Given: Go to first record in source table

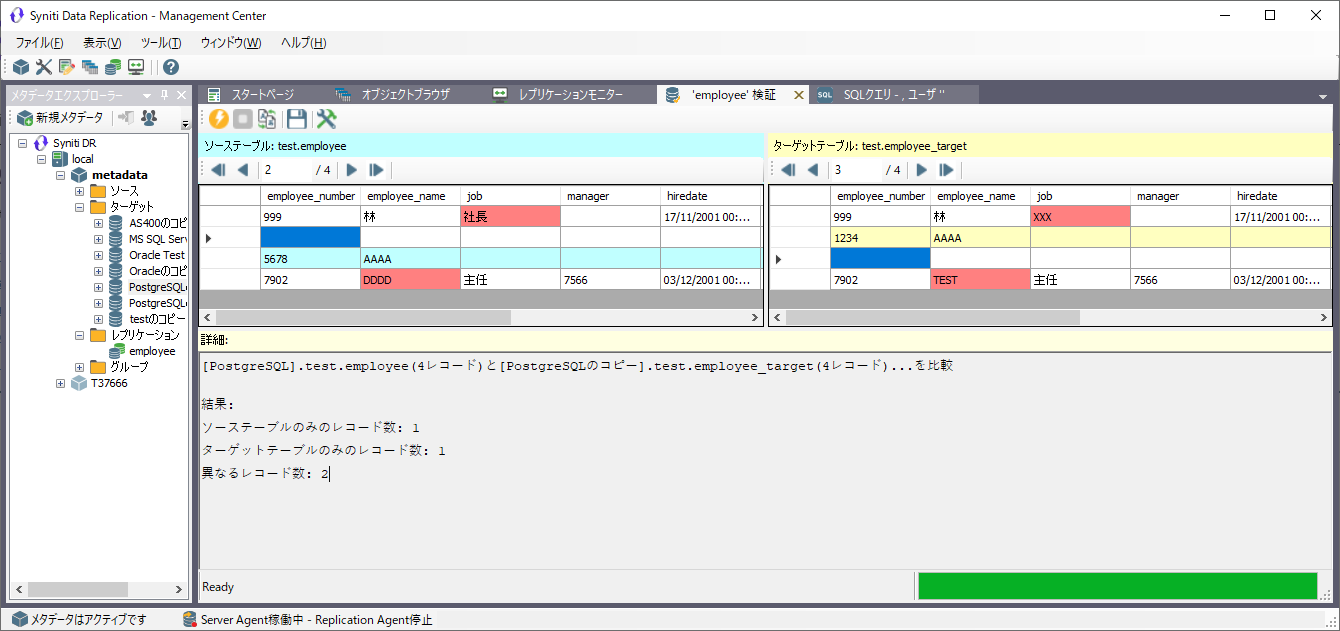Looking at the screenshot, I should point(219,170).
